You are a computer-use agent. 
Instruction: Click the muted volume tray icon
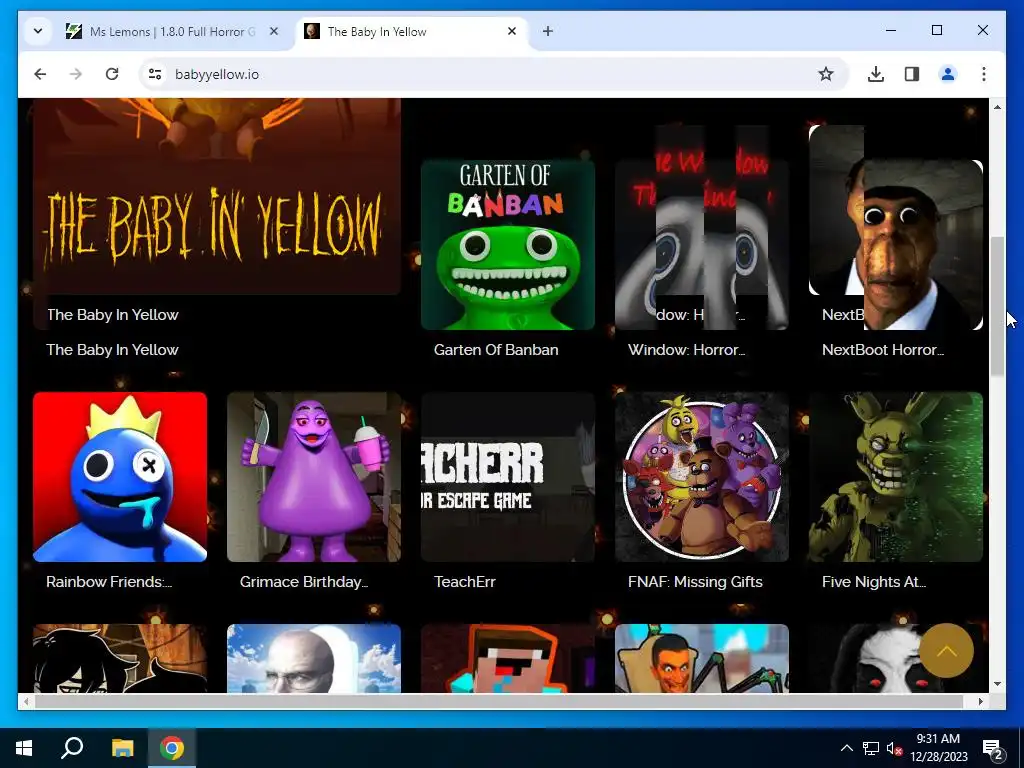(894, 748)
